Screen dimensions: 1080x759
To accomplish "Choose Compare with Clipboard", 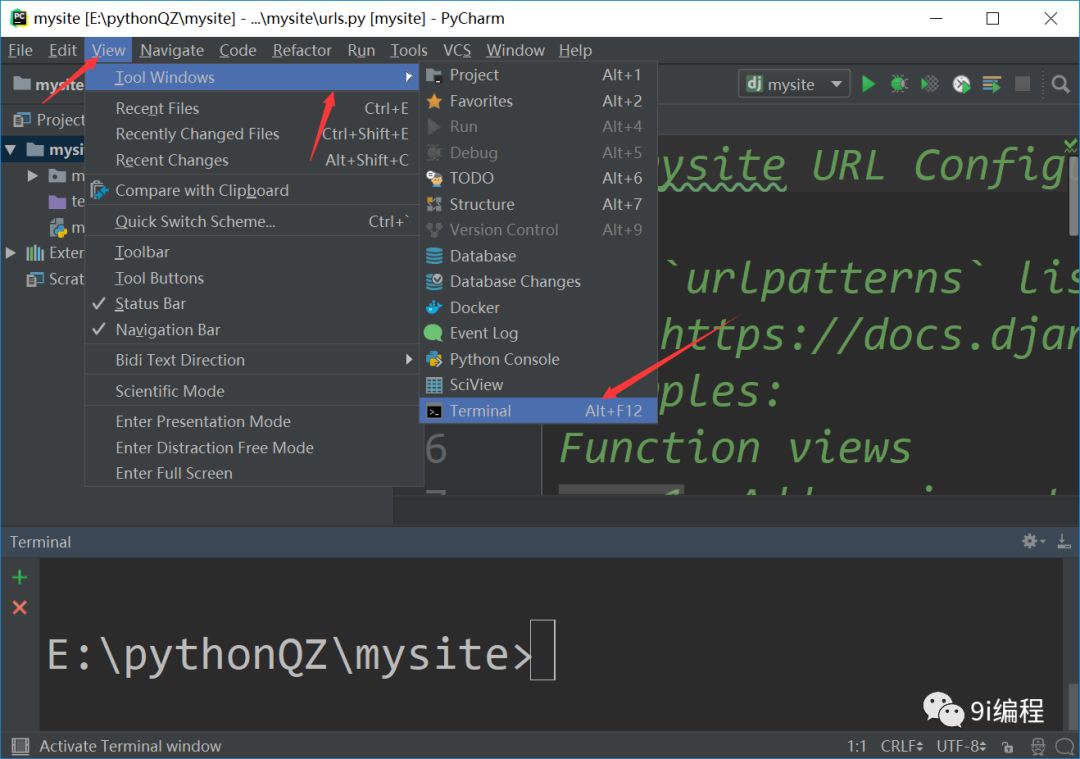I will (252, 190).
